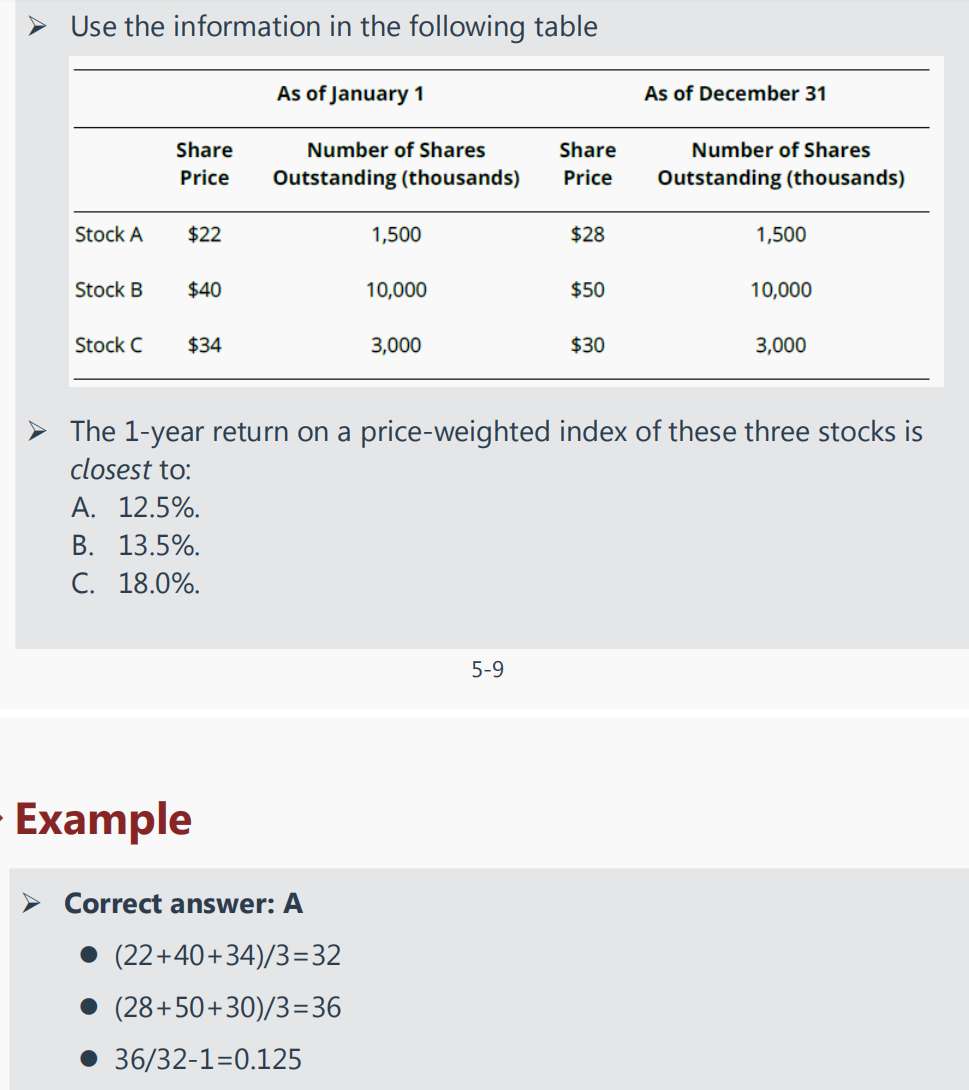969x1090 pixels.
Task: Click Stock B's $50 December share price
Action: (x=587, y=290)
